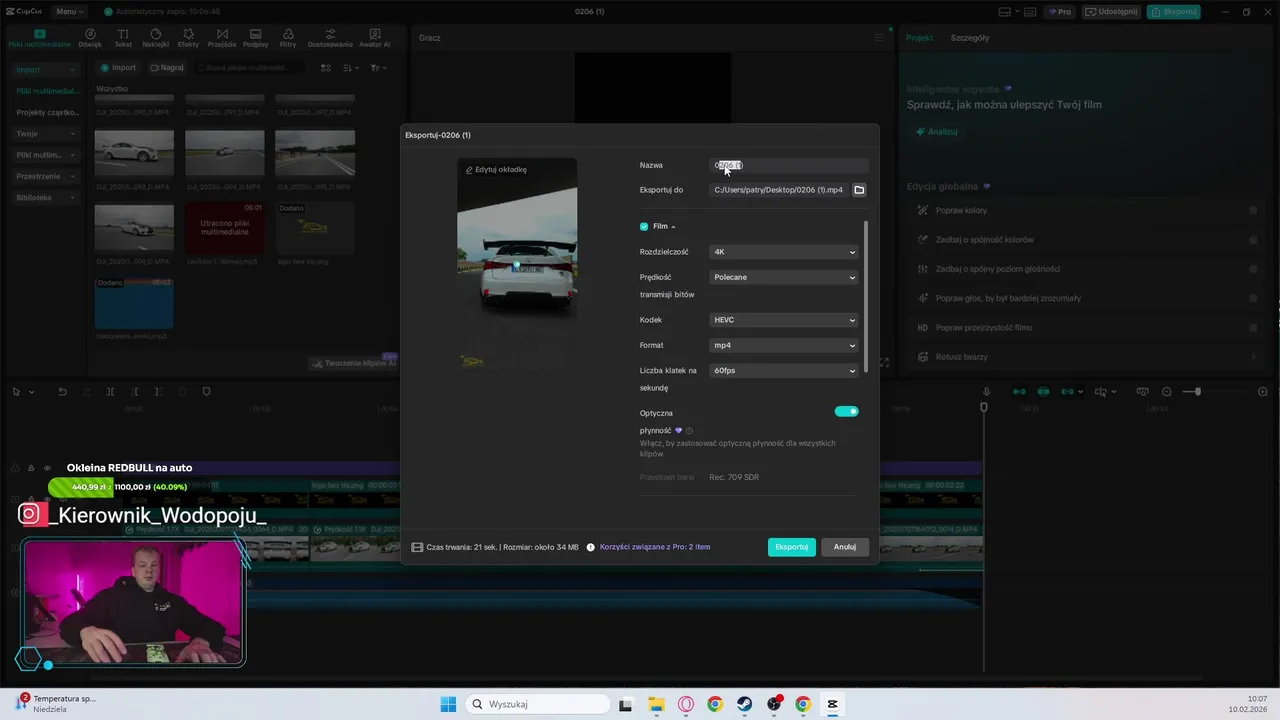
Task: Select Przestrzenie in the sidebar
Action: (45, 176)
